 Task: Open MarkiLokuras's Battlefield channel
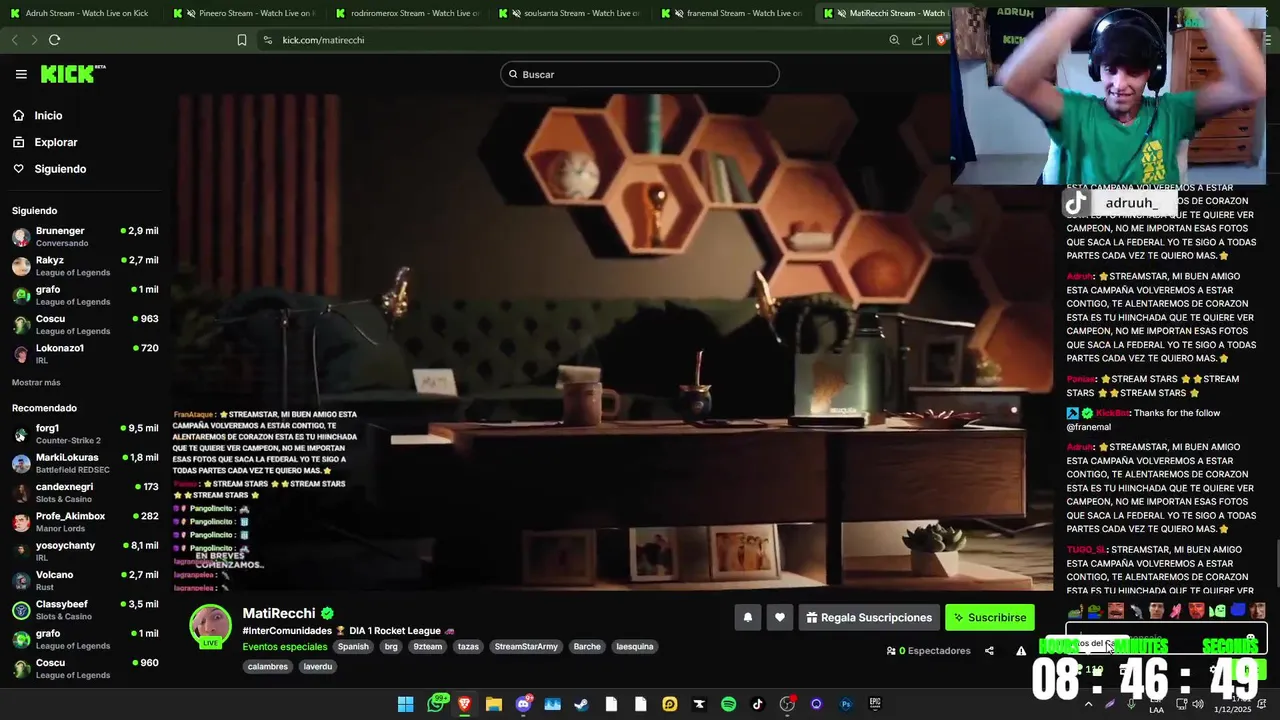[84, 463]
